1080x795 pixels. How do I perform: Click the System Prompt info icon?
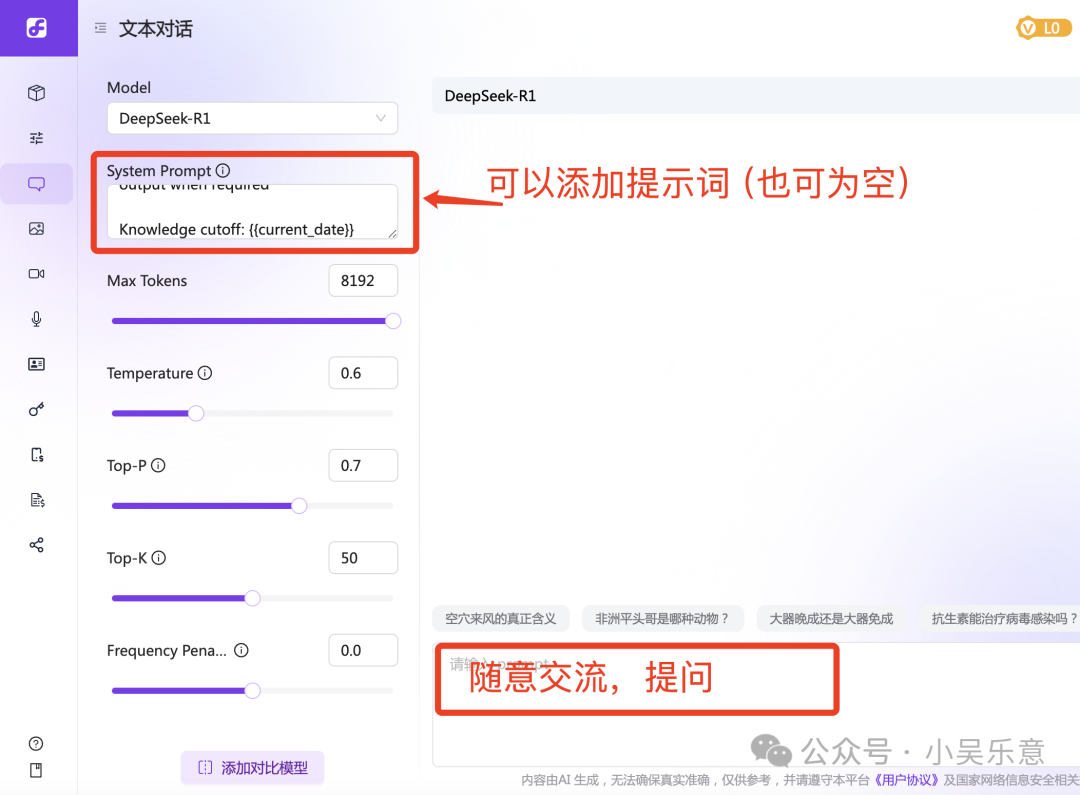222,170
